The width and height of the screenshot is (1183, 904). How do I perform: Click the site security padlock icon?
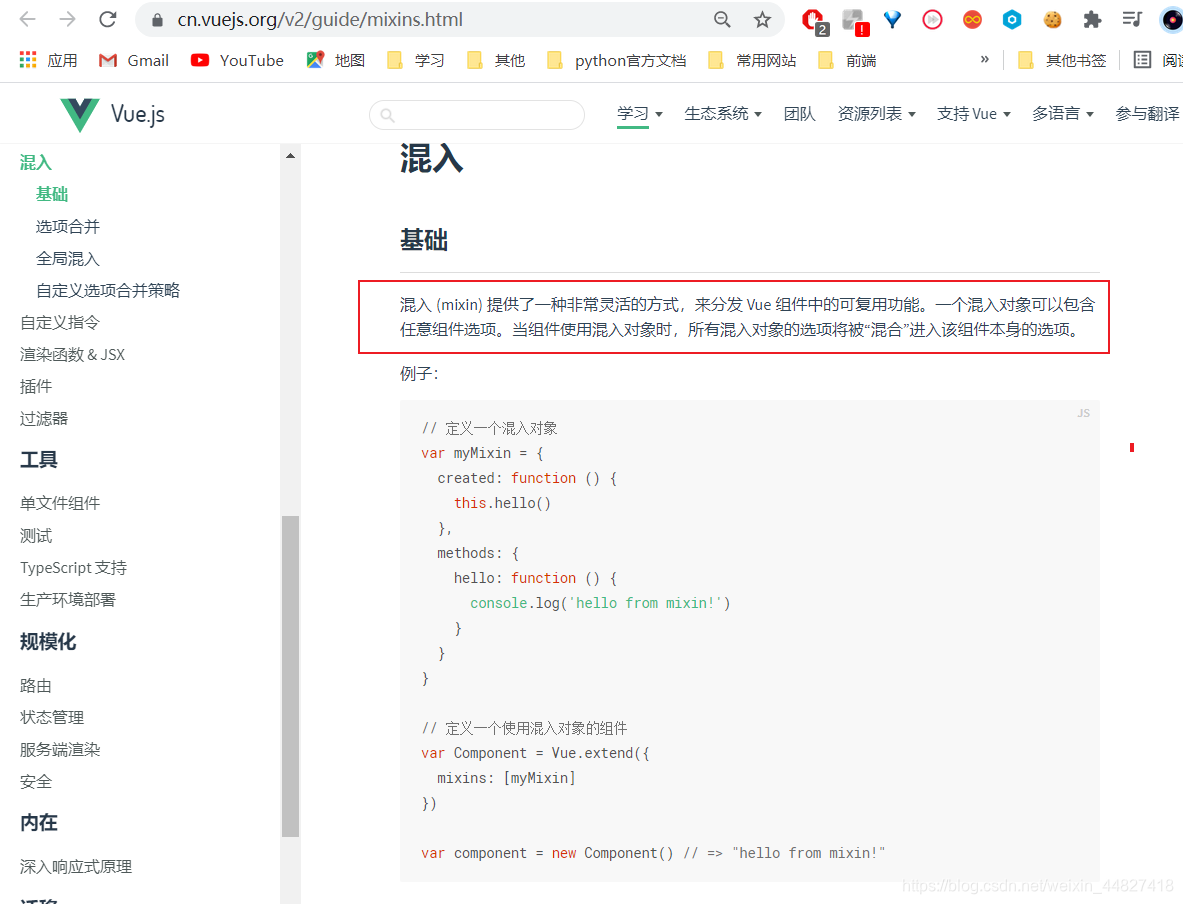[x=156, y=19]
